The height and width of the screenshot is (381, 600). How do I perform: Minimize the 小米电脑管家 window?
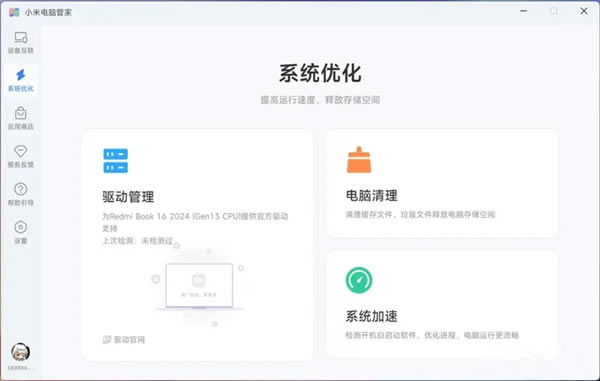(523, 11)
